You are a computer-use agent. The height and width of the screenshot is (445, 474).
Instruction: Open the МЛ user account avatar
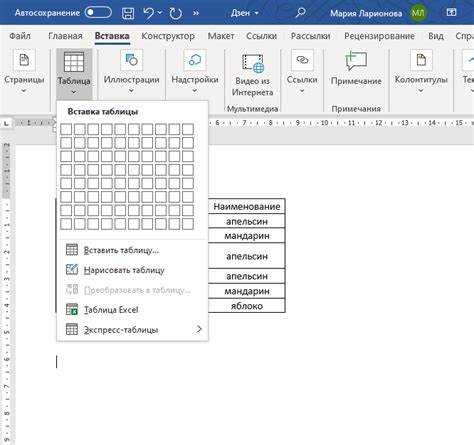(418, 13)
